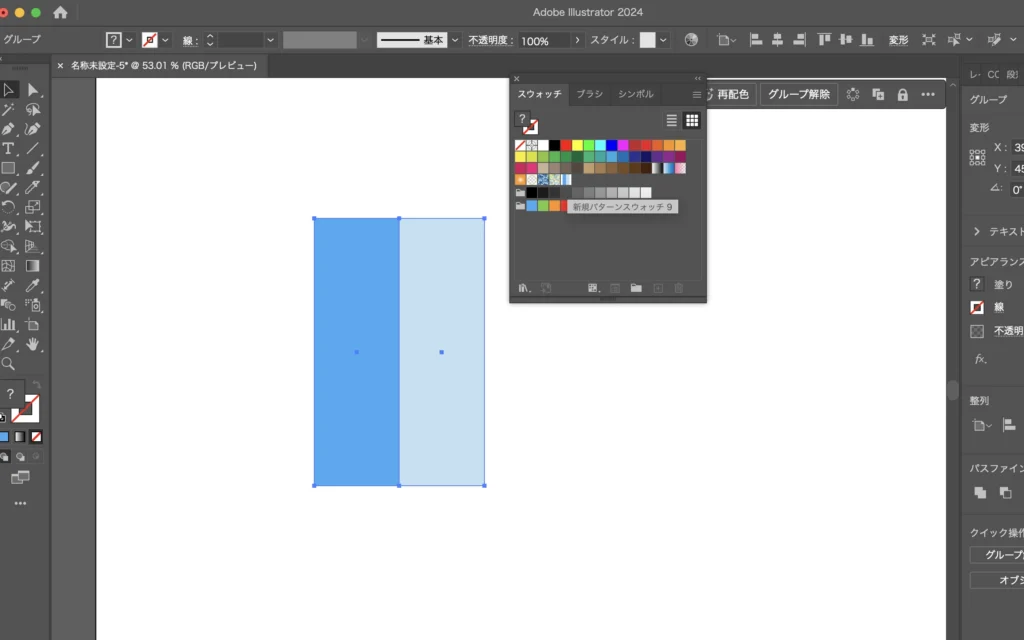Pick the red swatch in the top row
Image resolution: width=1024 pixels, height=640 pixels.
(x=566, y=145)
